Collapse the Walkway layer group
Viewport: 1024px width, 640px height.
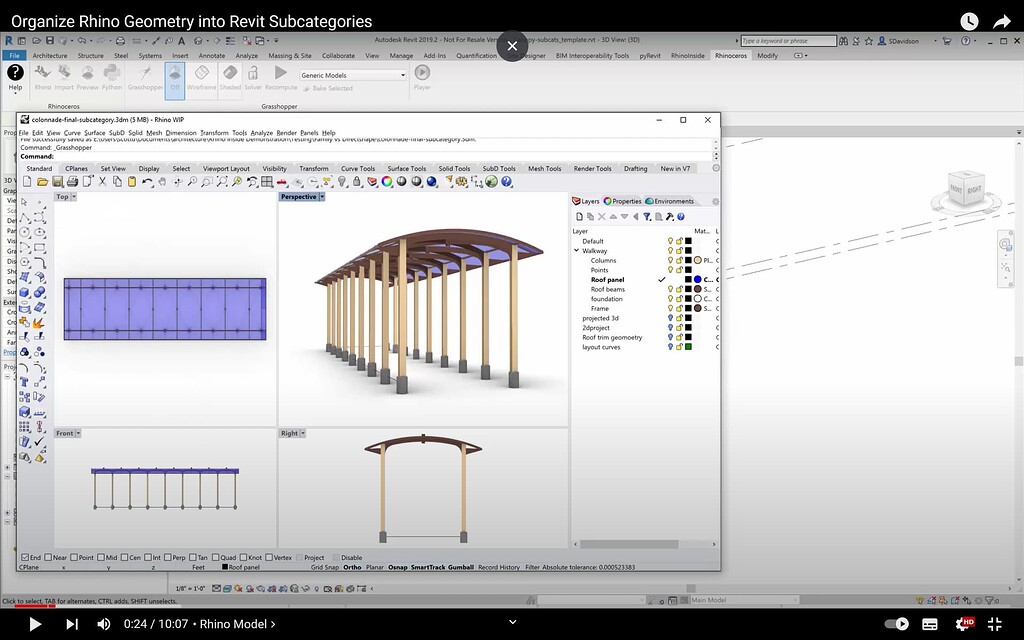click(576, 251)
